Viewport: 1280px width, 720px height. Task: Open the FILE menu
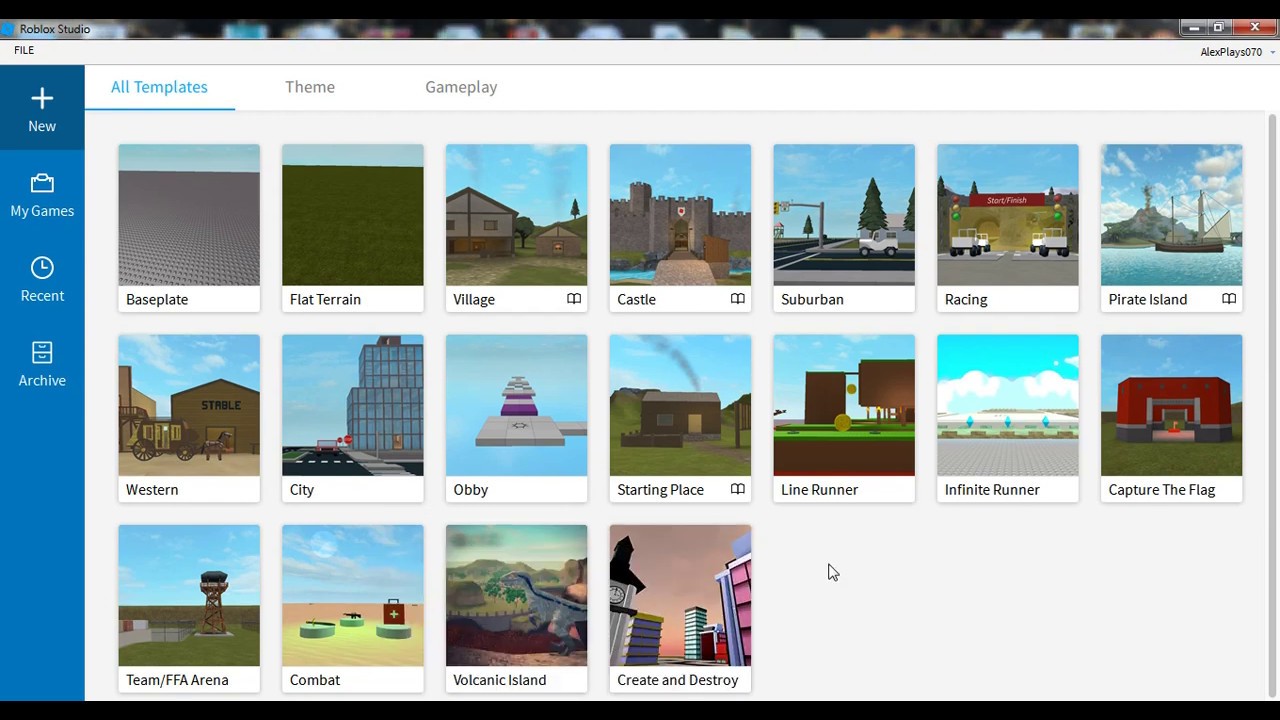24,51
